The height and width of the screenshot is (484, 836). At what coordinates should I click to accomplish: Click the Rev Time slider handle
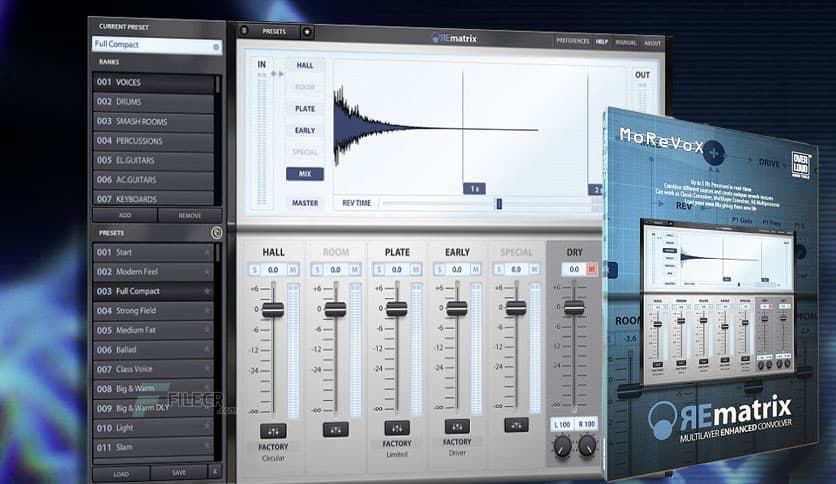499,203
